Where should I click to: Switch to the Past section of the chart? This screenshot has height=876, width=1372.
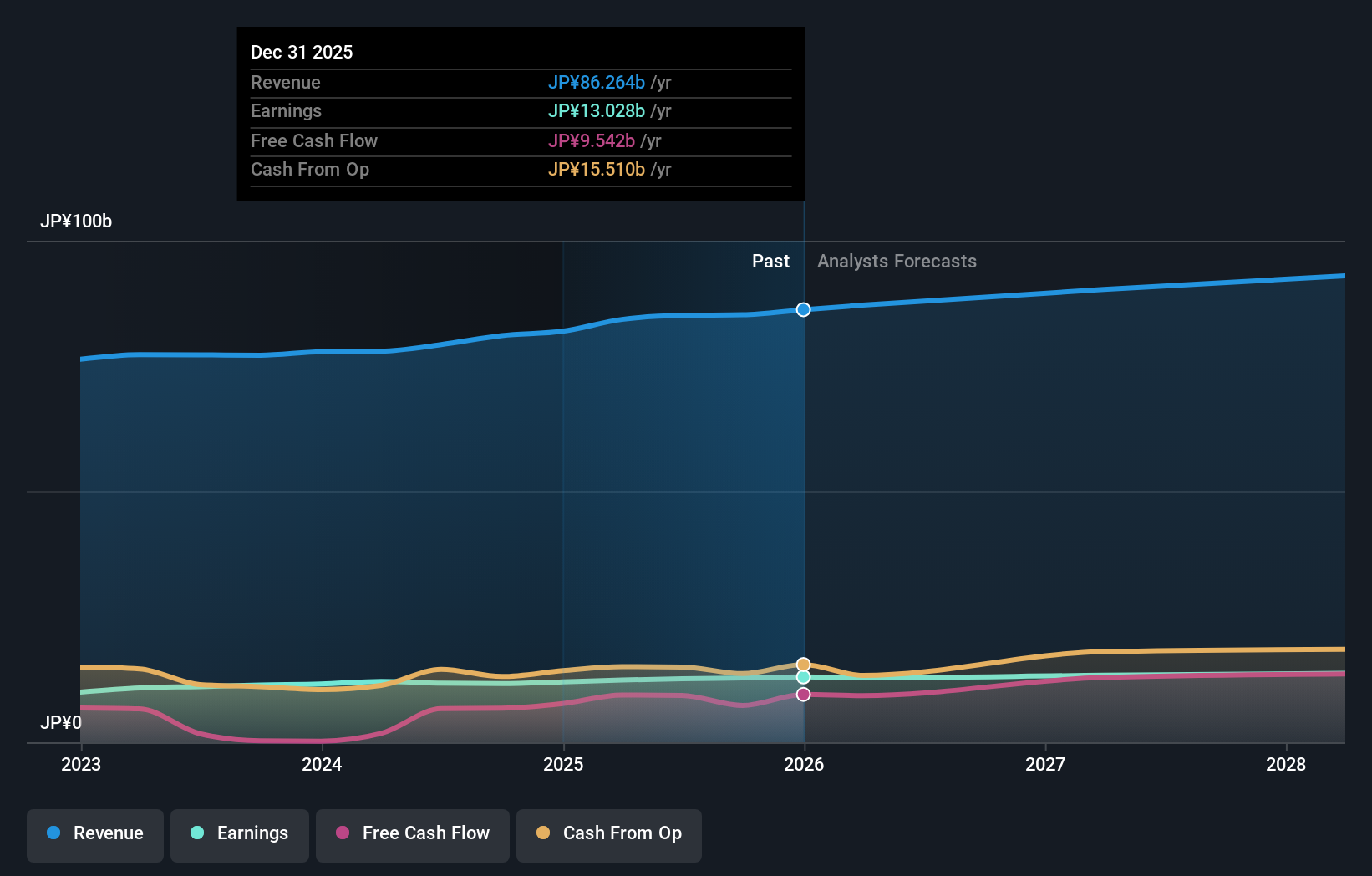click(x=770, y=261)
